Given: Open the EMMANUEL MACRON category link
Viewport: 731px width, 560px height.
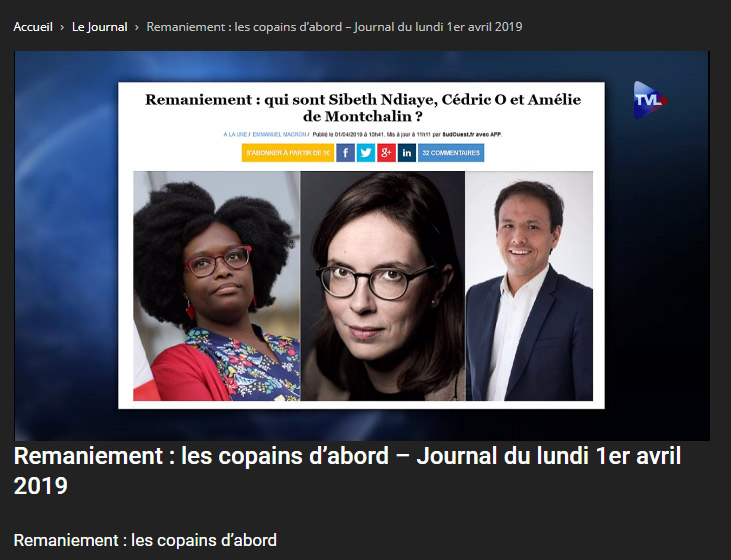Looking at the screenshot, I should (x=279, y=134).
